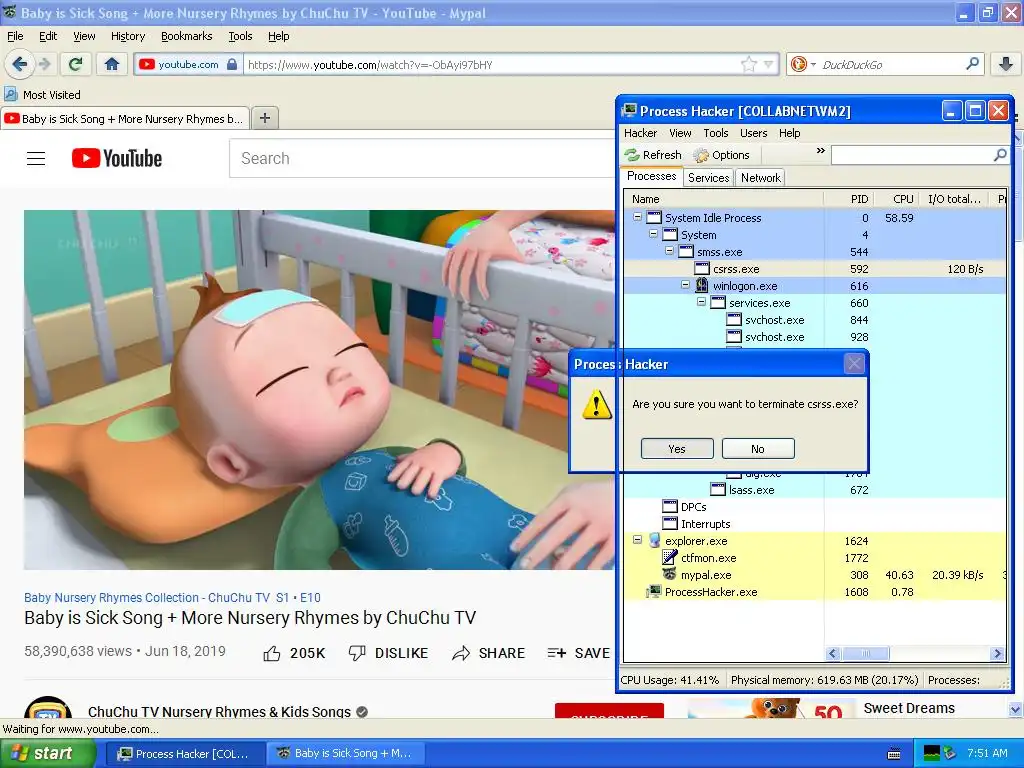Click No in the terminate dialog
1024x768 pixels.
click(758, 449)
